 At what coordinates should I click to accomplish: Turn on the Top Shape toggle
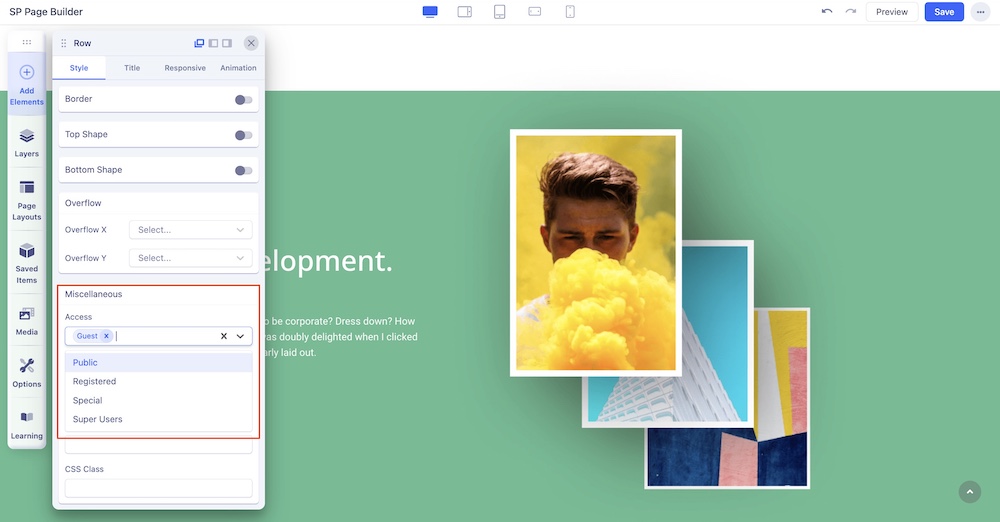point(243,135)
